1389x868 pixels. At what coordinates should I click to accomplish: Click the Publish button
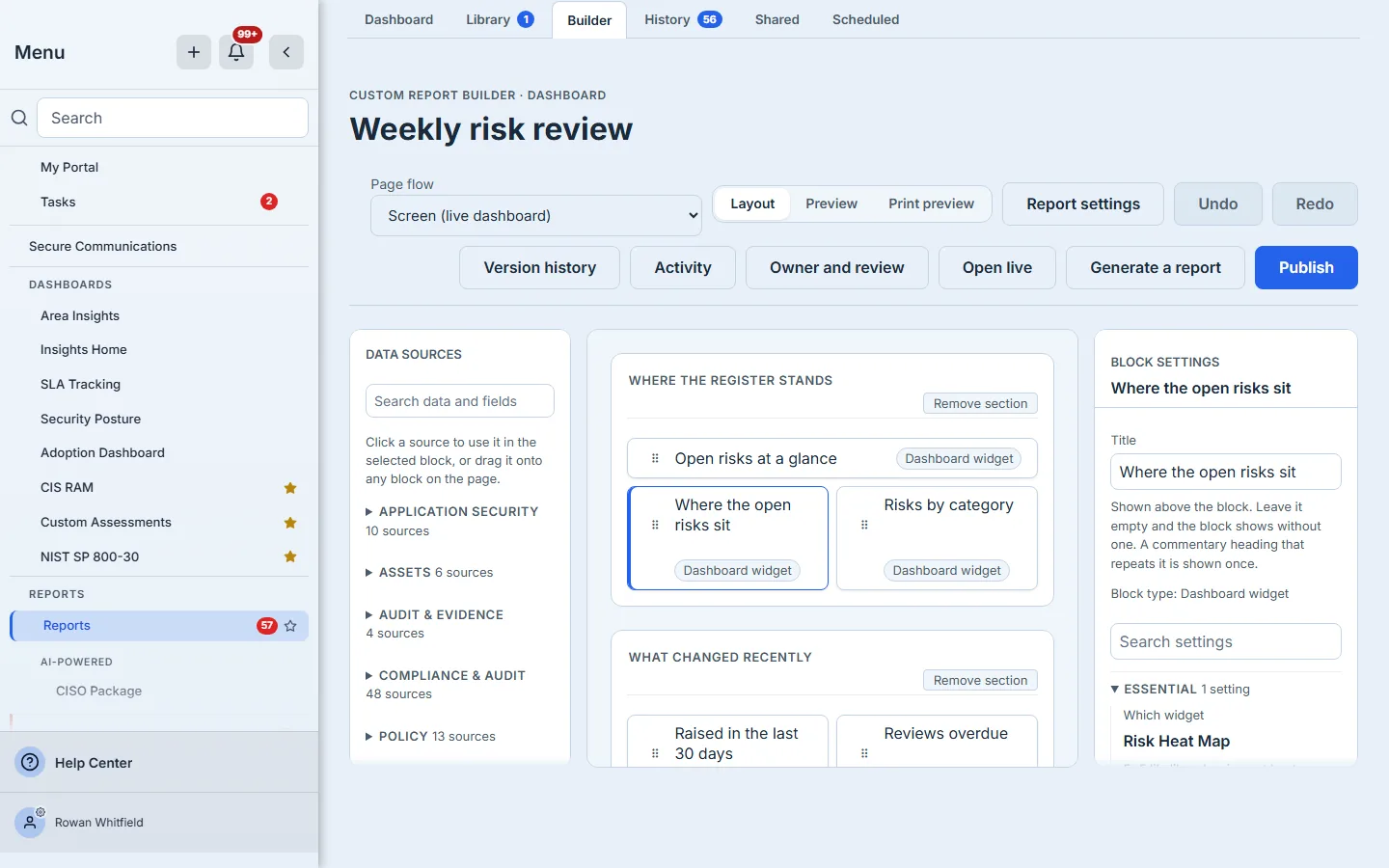click(x=1306, y=267)
